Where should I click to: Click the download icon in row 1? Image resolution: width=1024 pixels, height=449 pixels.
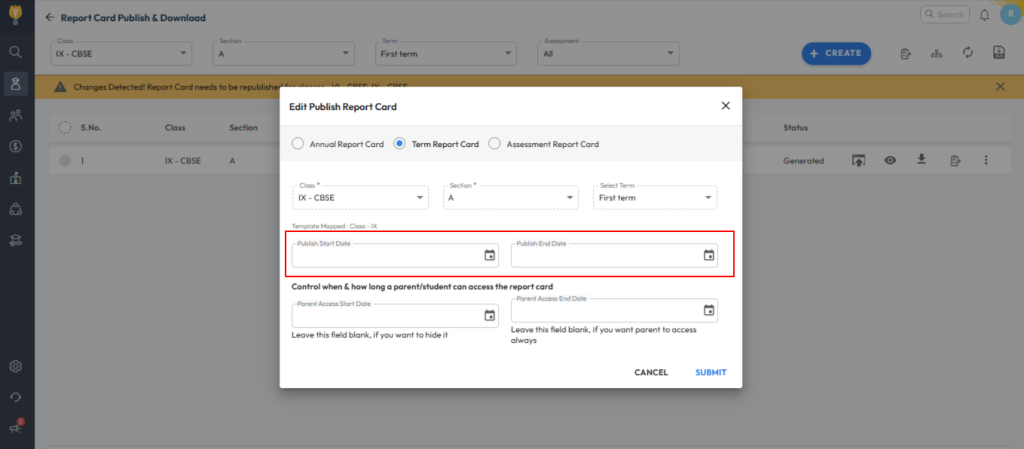(922, 160)
